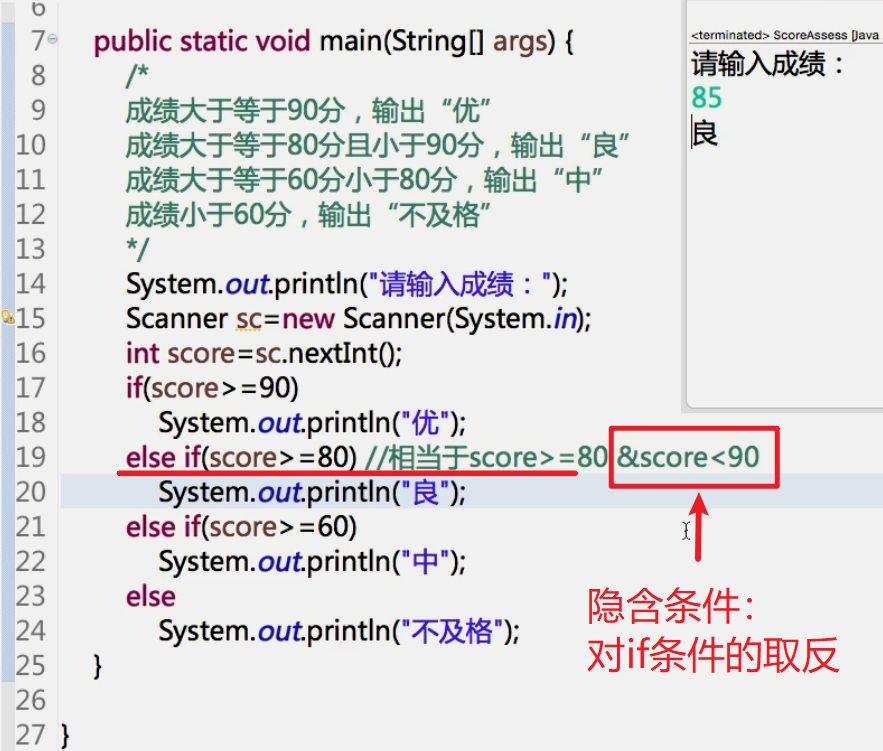Click the comment line about 小于60分 outputting "不及格"
Image resolution: width=883 pixels, height=751 pixels.
(308, 215)
